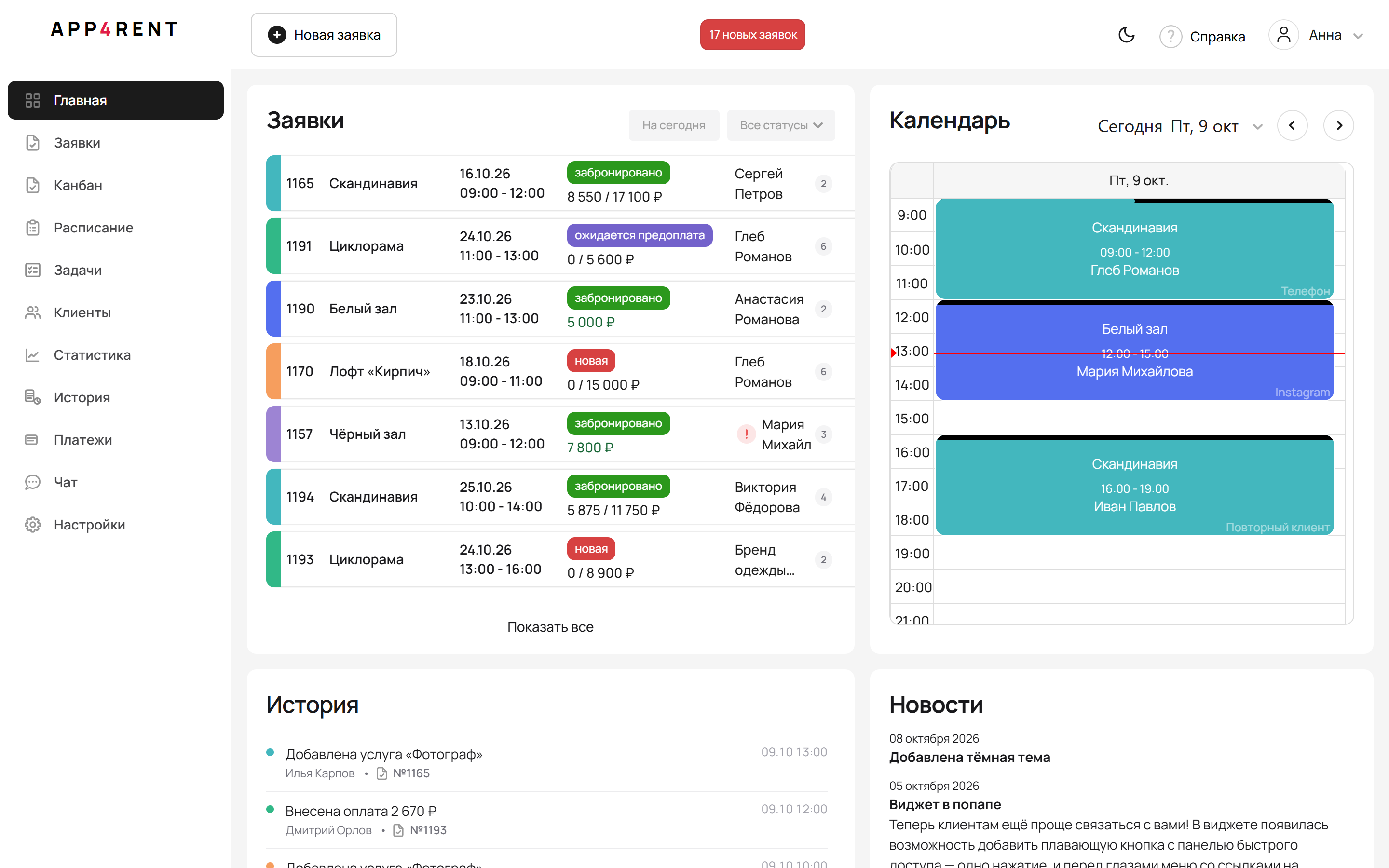The width and height of the screenshot is (1389, 868).
Task: Click document icon next to №1165
Action: 381,773
